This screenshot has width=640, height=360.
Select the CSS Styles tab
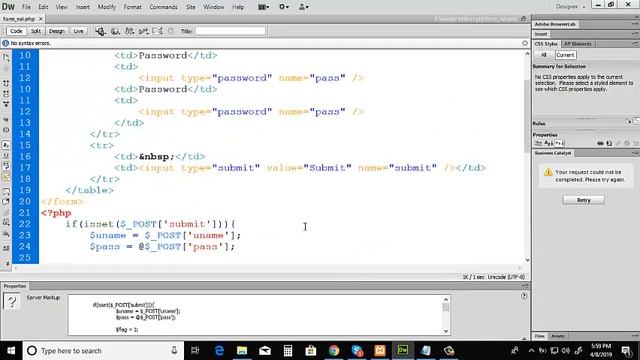[546, 44]
